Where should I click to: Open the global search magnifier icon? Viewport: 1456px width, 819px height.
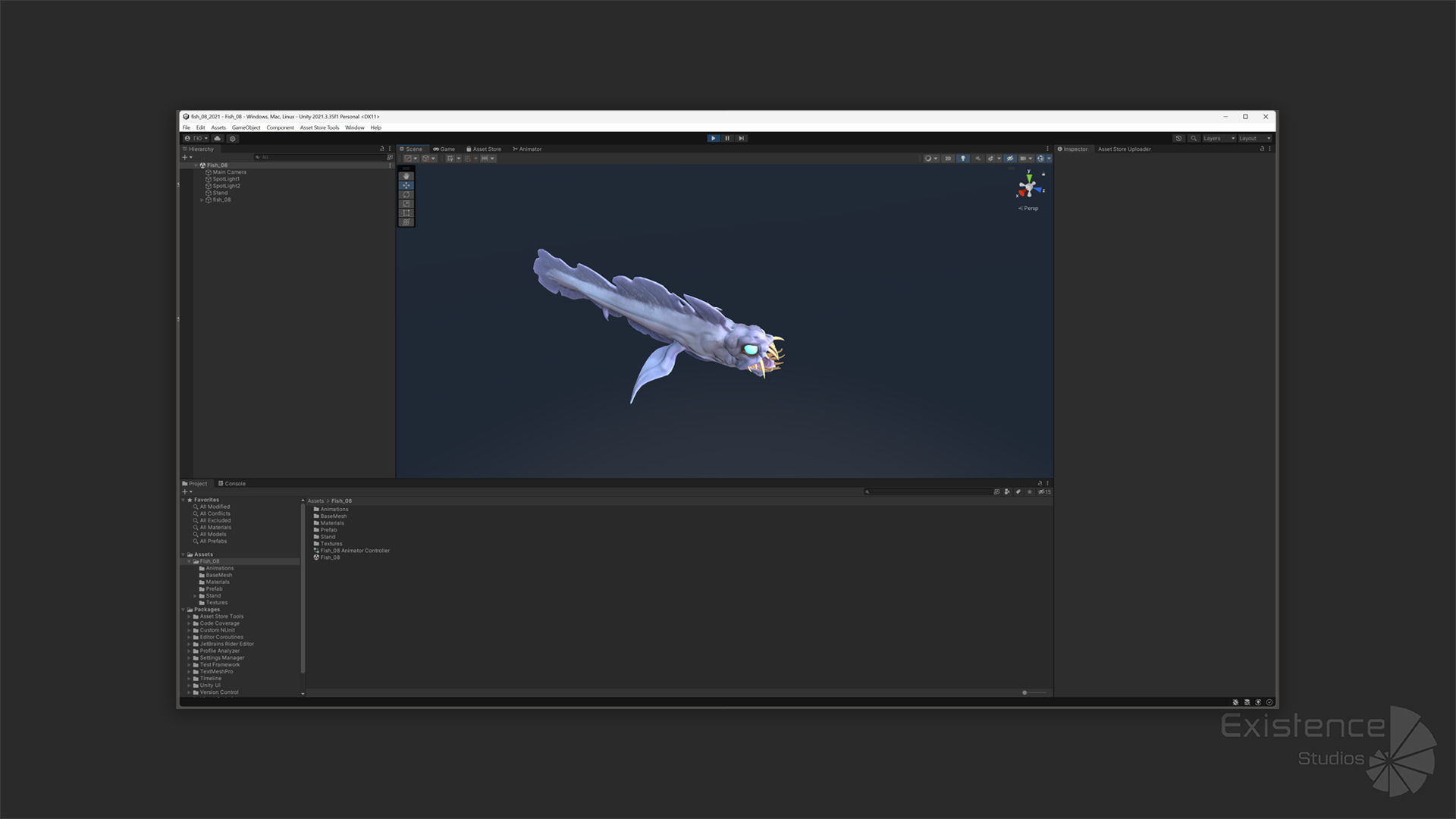coord(1194,139)
